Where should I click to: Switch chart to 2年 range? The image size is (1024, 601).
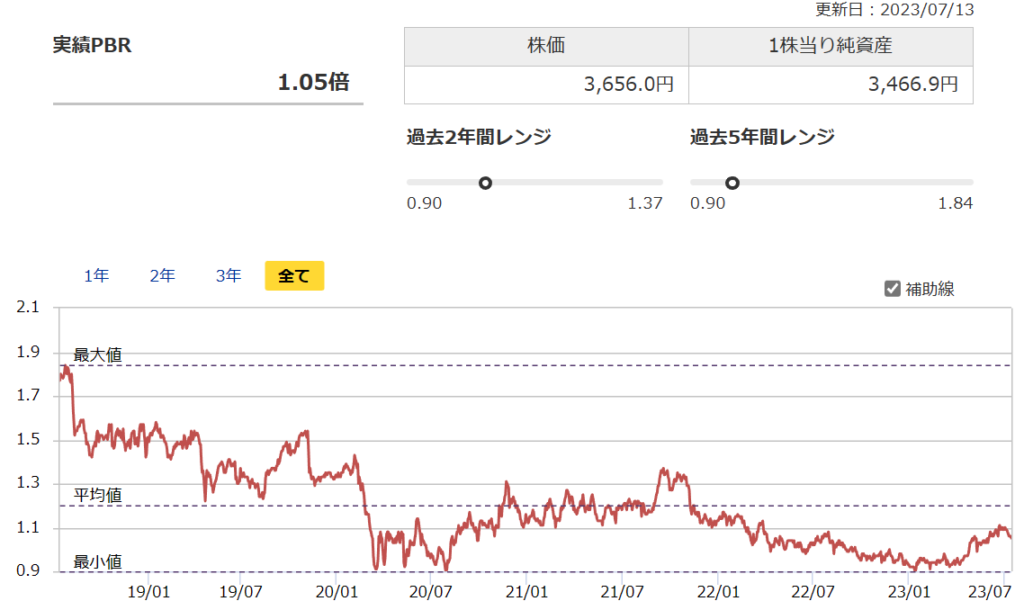coord(162,276)
